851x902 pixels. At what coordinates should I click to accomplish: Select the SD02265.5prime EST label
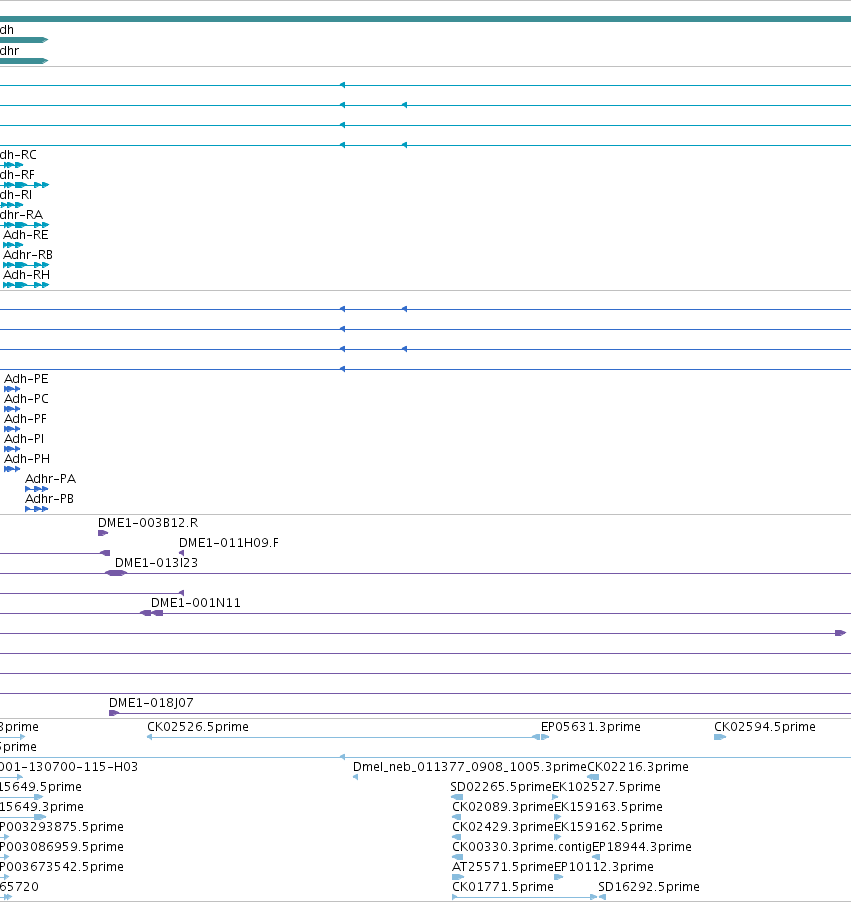coord(501,787)
